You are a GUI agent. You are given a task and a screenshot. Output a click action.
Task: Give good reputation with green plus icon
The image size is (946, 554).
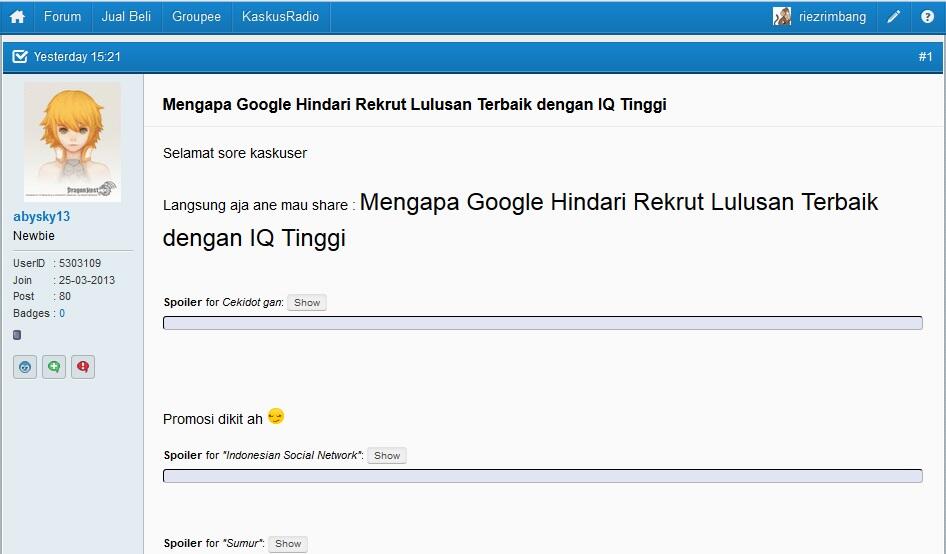(54, 367)
